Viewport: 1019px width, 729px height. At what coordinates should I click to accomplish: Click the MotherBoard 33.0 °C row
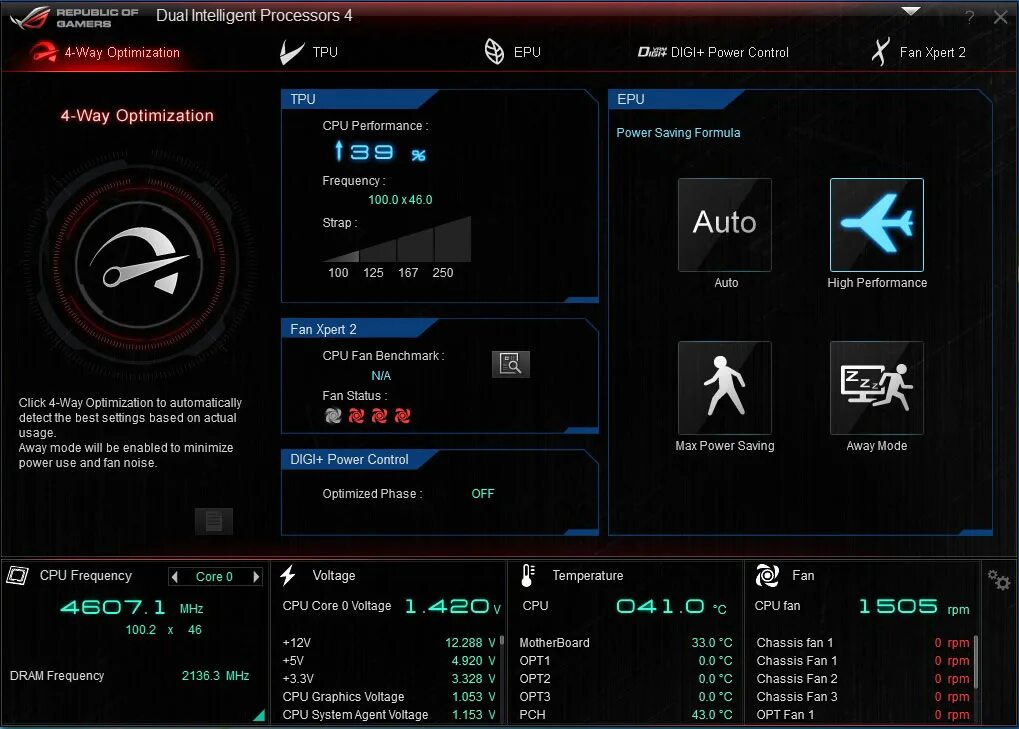[x=626, y=643]
